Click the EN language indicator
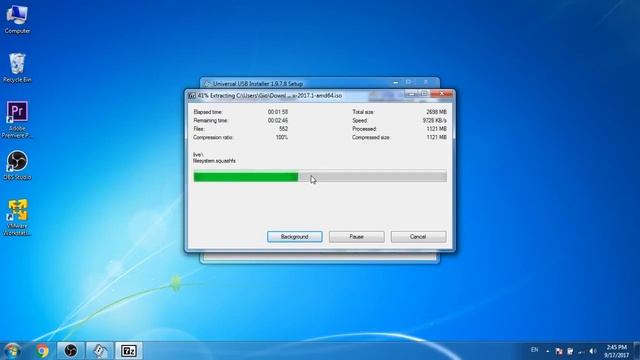This screenshot has height=360, width=640. pos(534,350)
